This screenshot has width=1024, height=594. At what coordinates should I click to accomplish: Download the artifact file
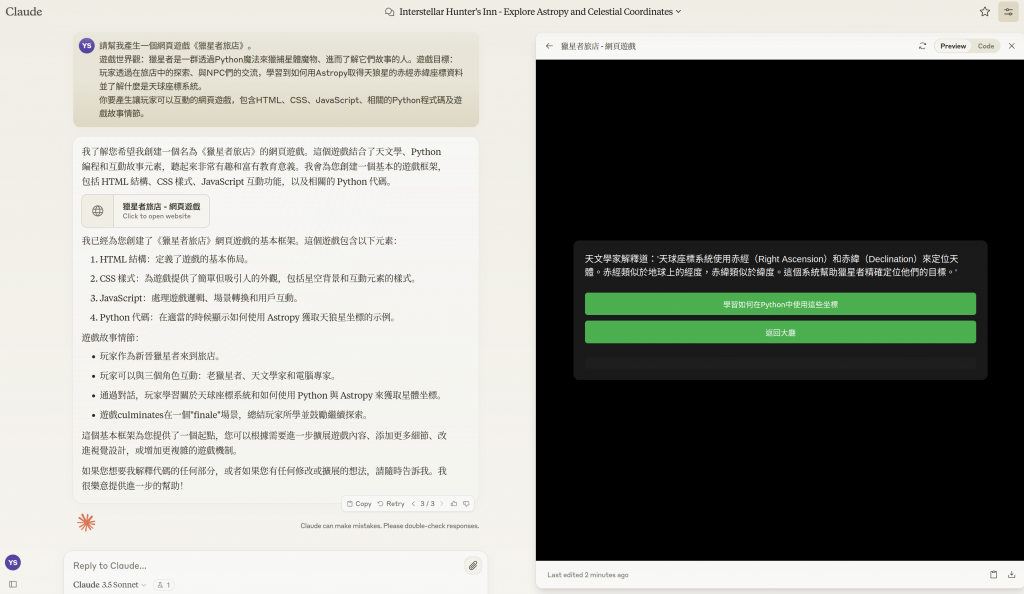coord(1012,575)
